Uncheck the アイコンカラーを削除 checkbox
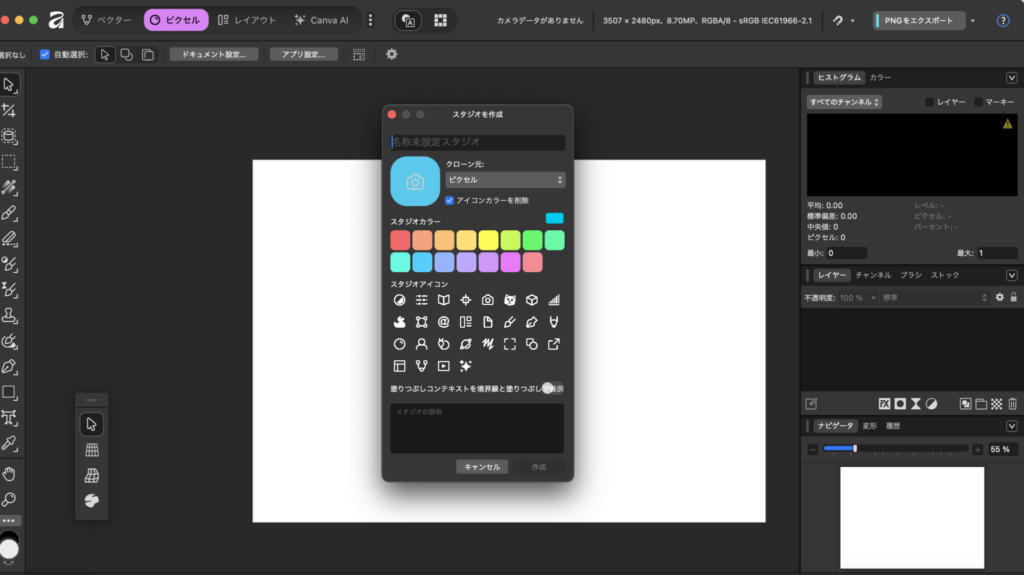 pos(450,200)
